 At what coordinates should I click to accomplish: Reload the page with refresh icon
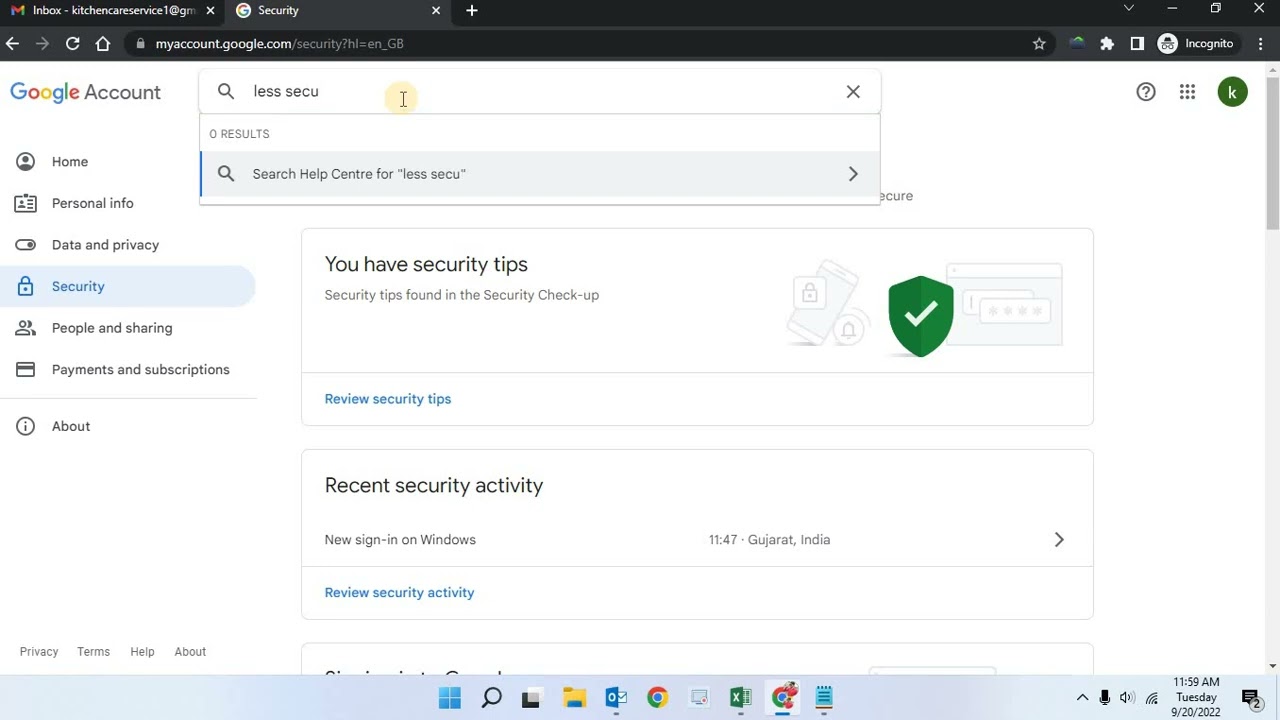[72, 44]
